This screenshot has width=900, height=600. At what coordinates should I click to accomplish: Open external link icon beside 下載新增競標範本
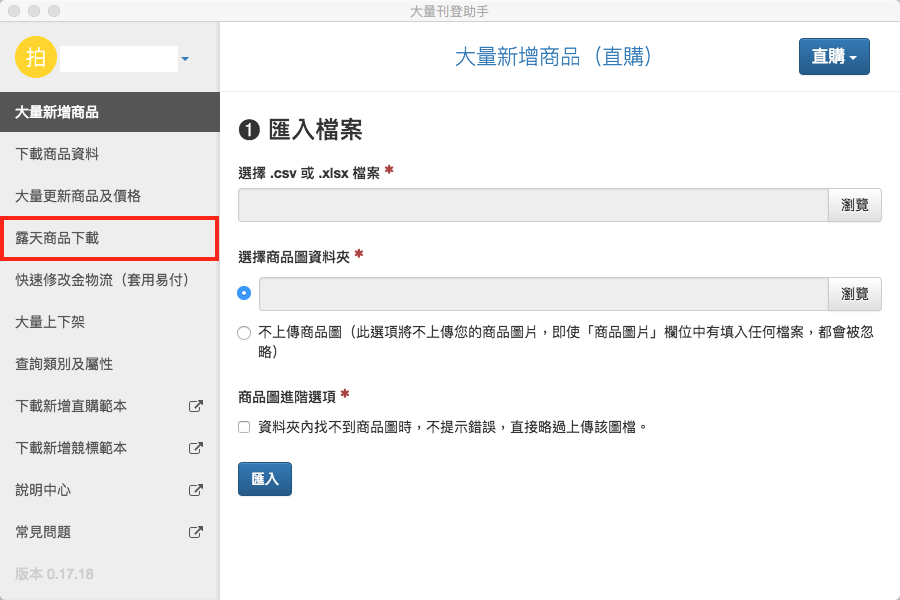[196, 449]
